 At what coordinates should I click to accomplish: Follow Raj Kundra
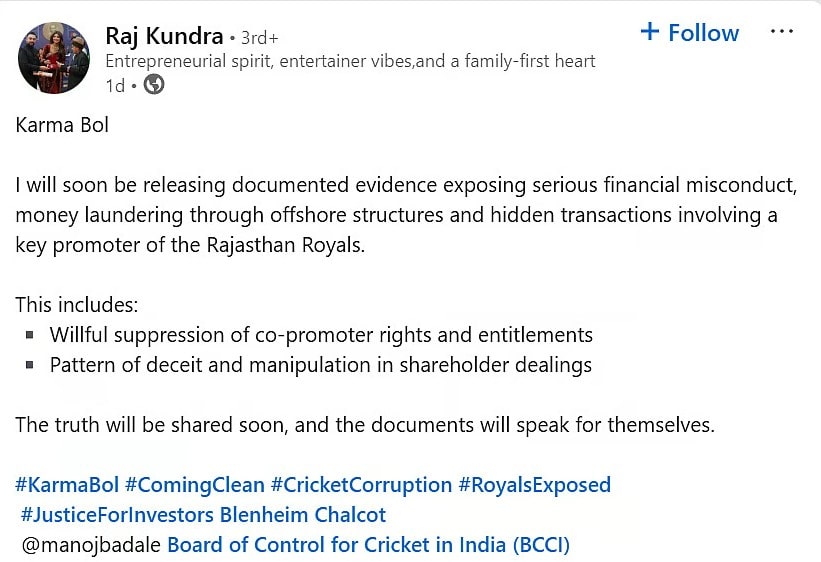point(690,32)
